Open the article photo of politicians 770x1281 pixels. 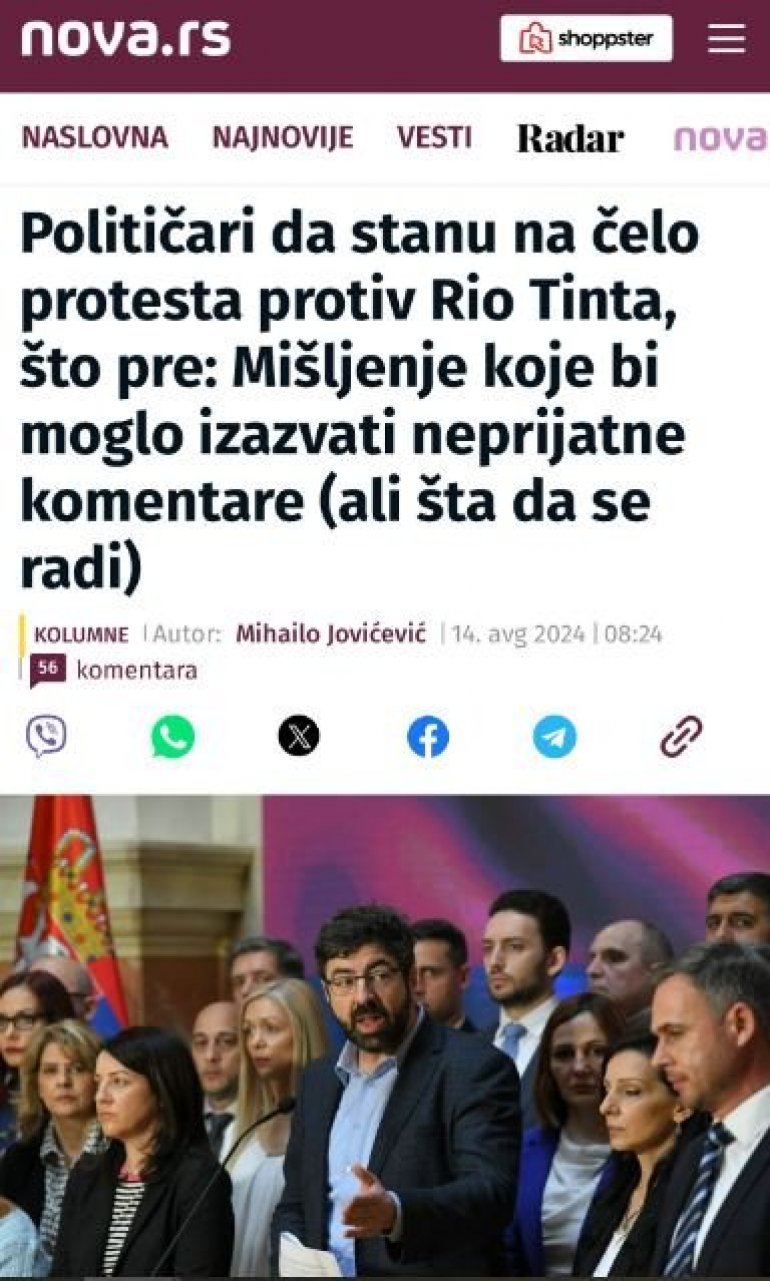click(385, 1036)
